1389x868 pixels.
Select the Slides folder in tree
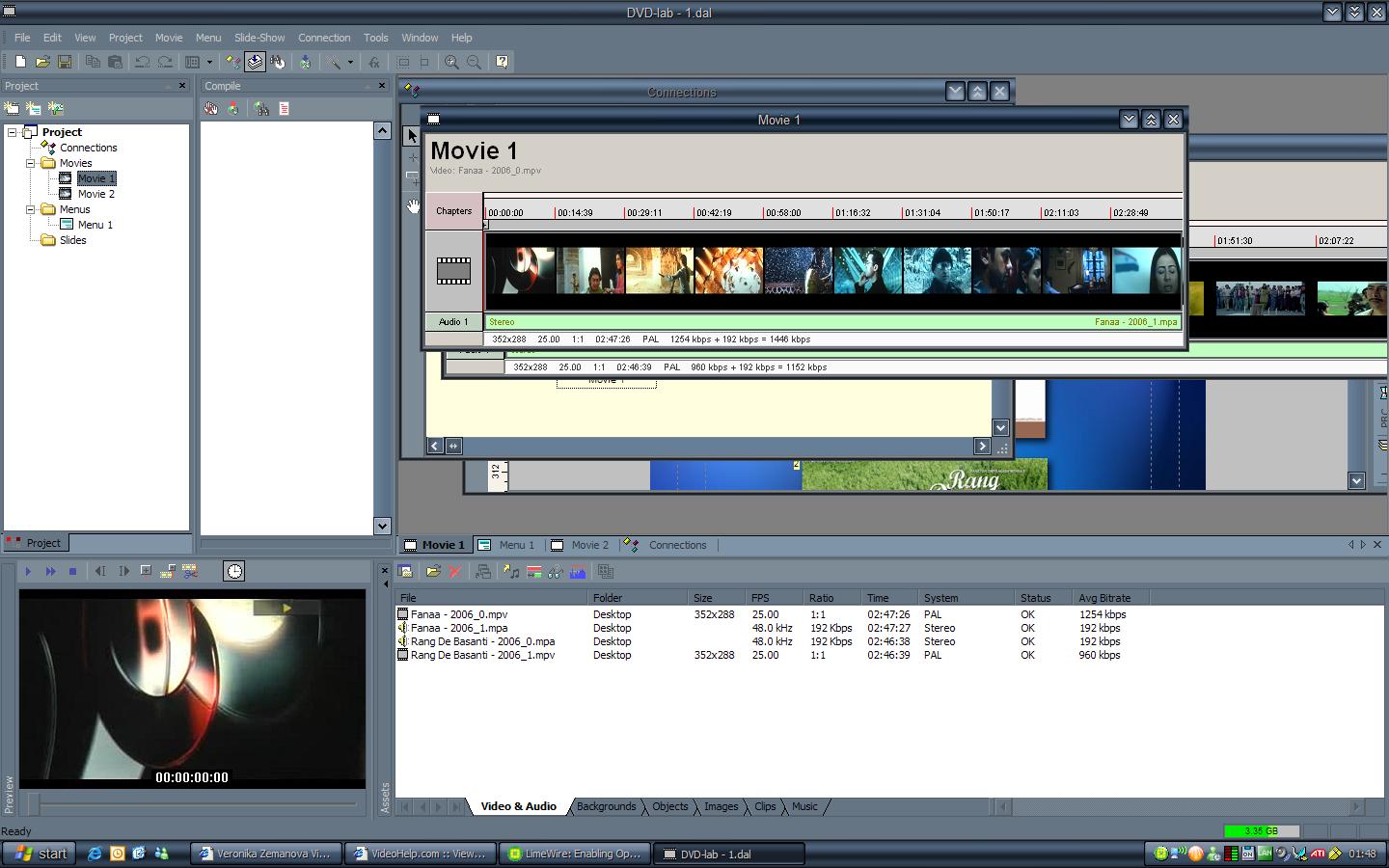pos(73,240)
